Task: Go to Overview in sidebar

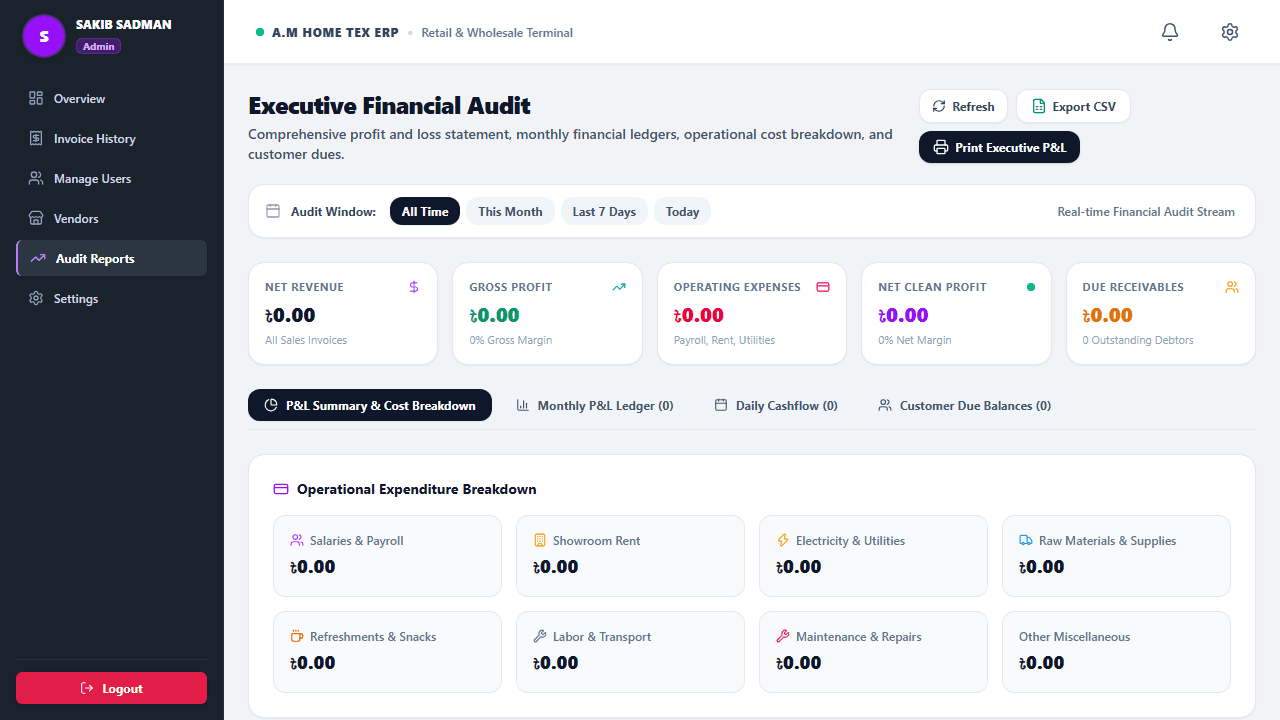Action: click(x=112, y=98)
